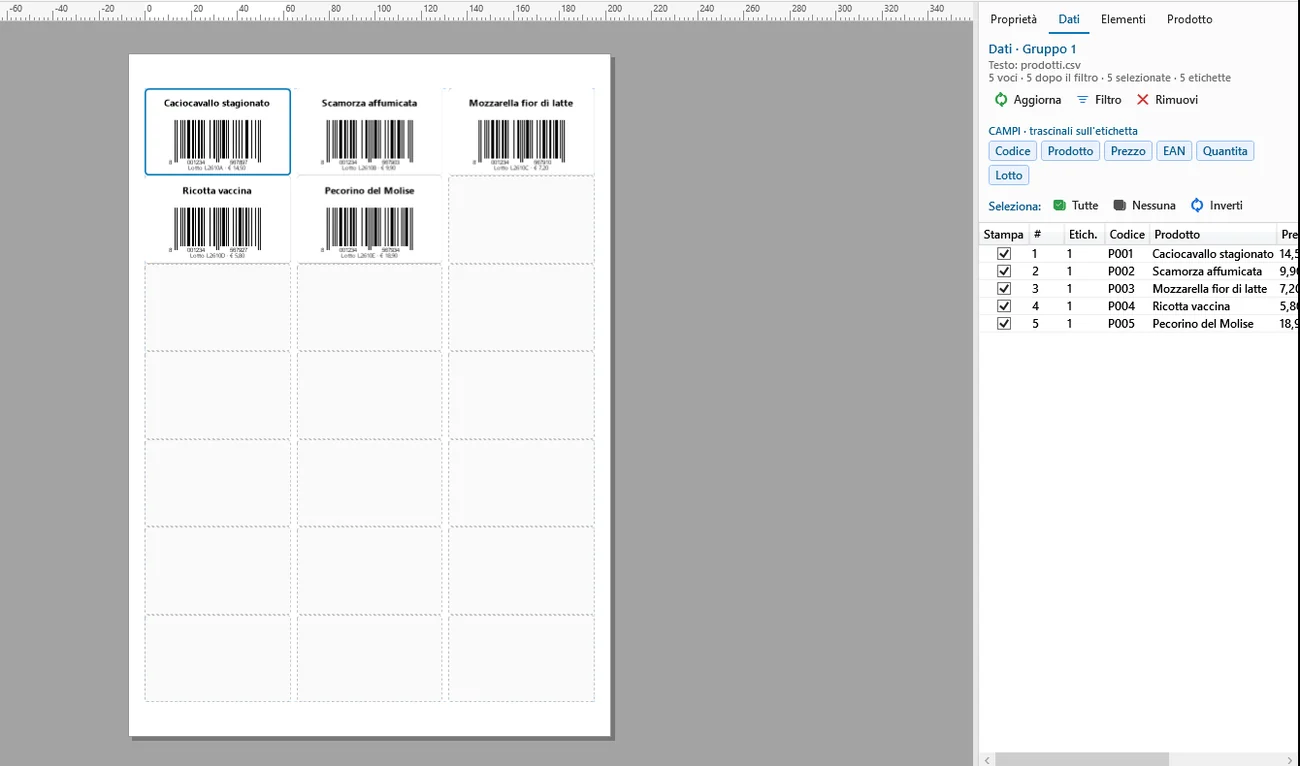Uncheck Stampa for Scamorza affumicata row
This screenshot has height=766, width=1300.
pyautogui.click(x=1004, y=271)
